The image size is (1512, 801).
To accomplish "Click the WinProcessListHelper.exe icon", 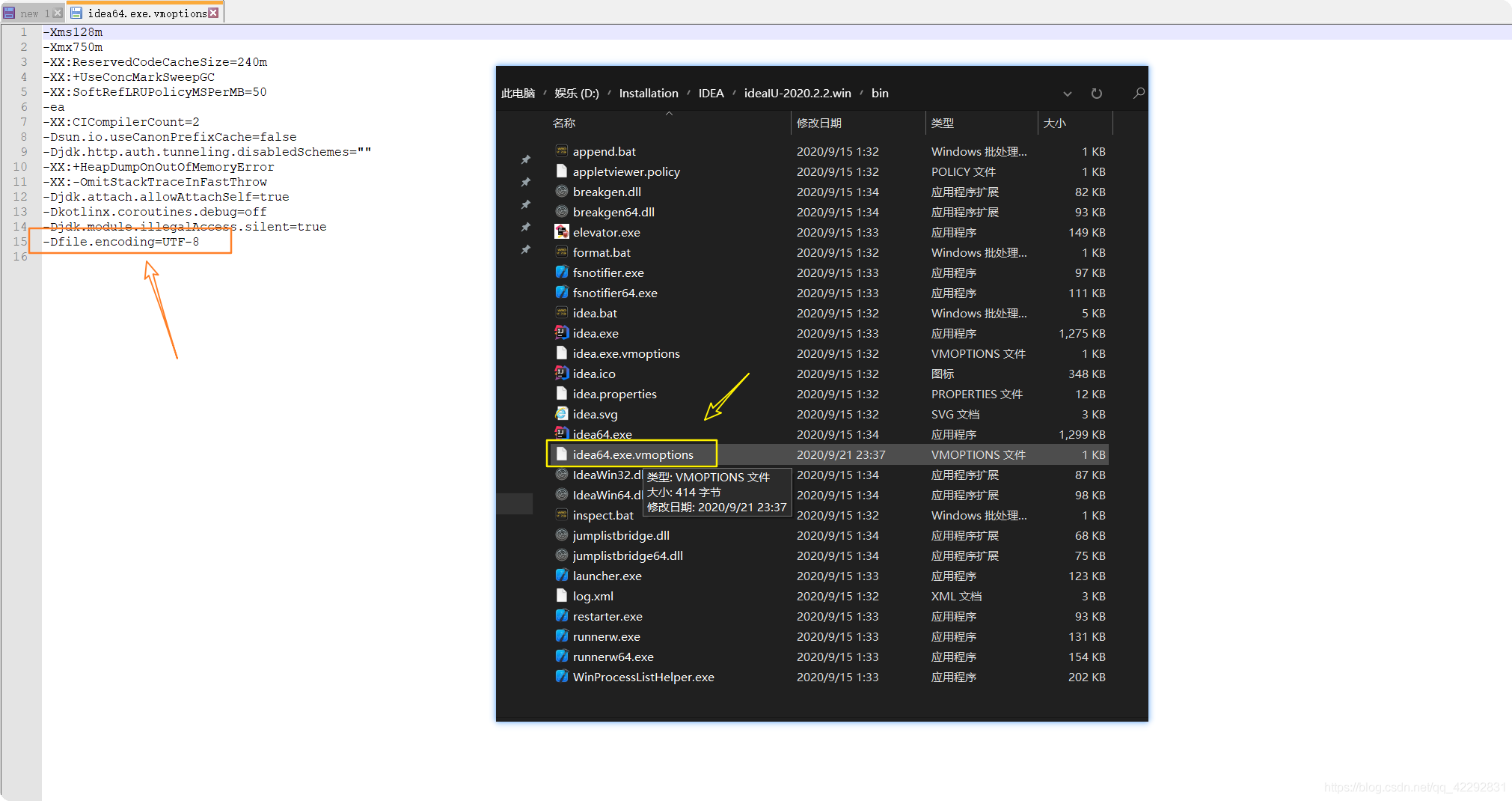I will click(x=561, y=677).
